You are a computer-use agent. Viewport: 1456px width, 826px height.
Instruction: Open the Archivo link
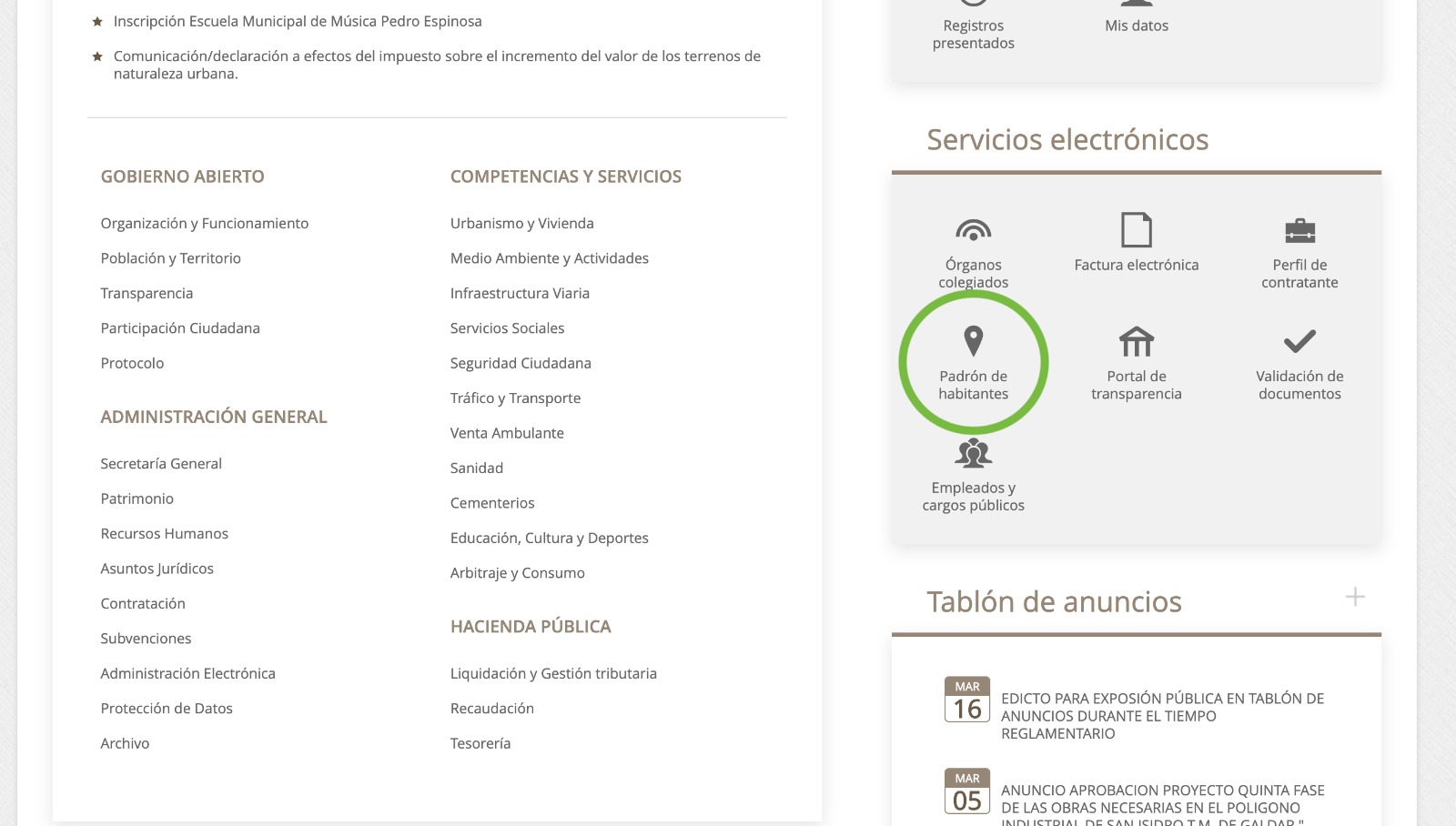click(125, 744)
